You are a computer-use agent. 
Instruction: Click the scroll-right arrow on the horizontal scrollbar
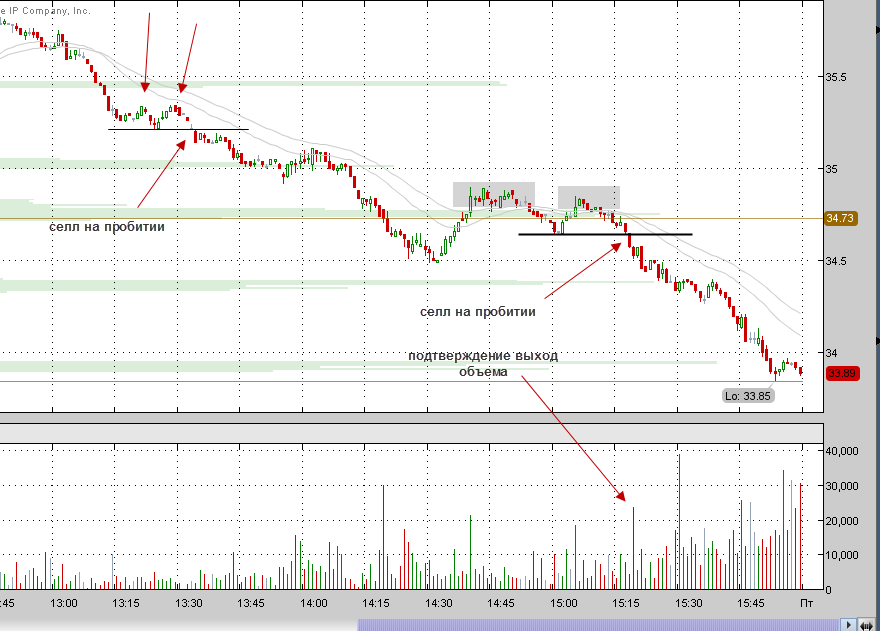click(849, 625)
